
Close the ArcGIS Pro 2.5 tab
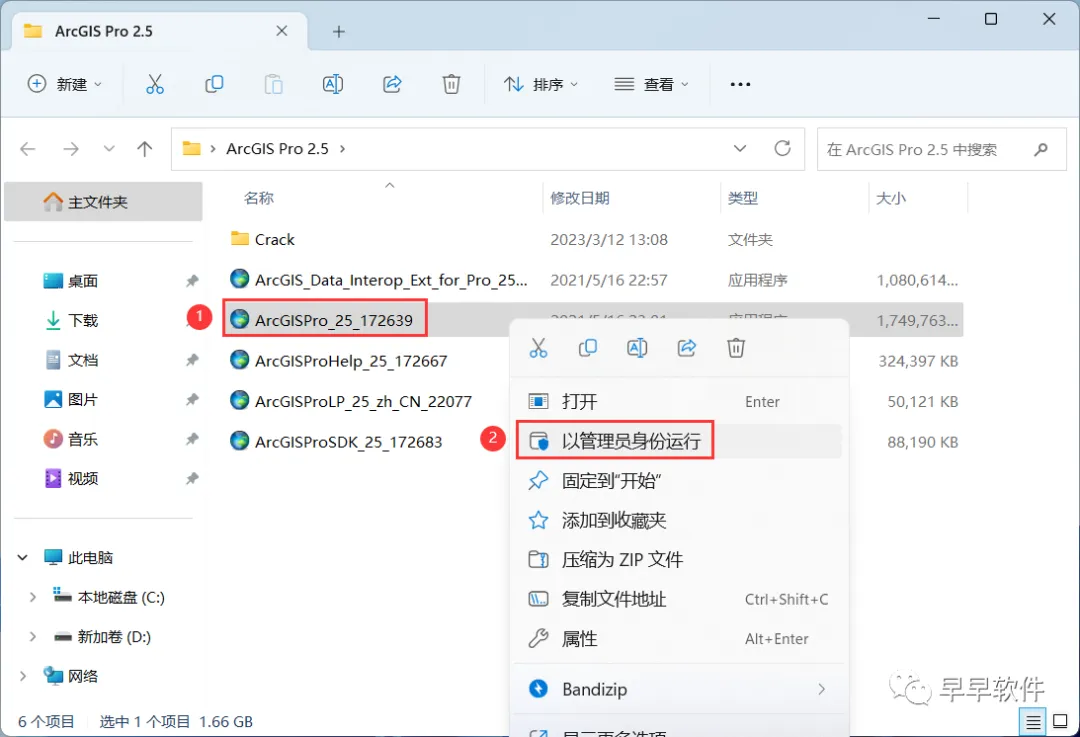click(282, 31)
